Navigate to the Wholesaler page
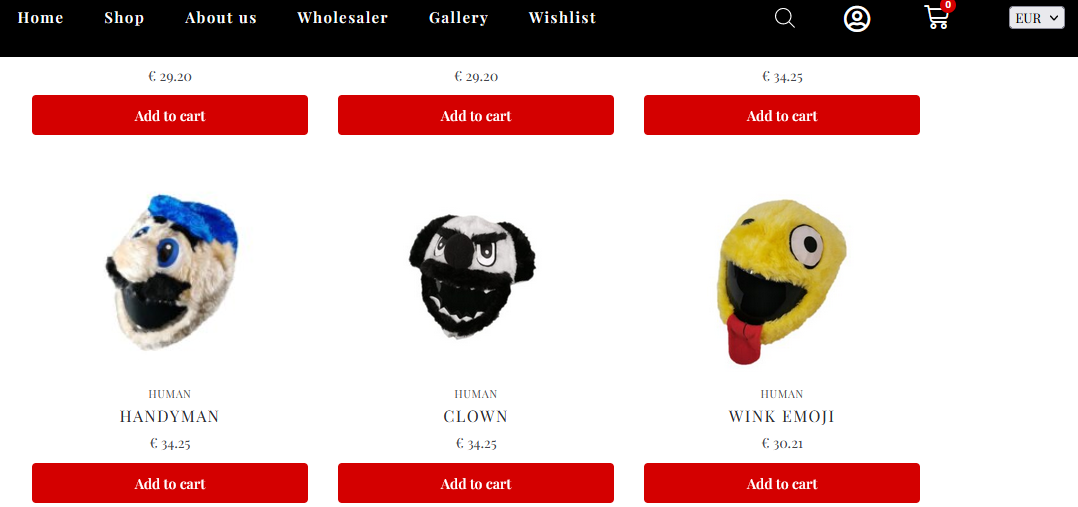1078x507 pixels. point(342,18)
